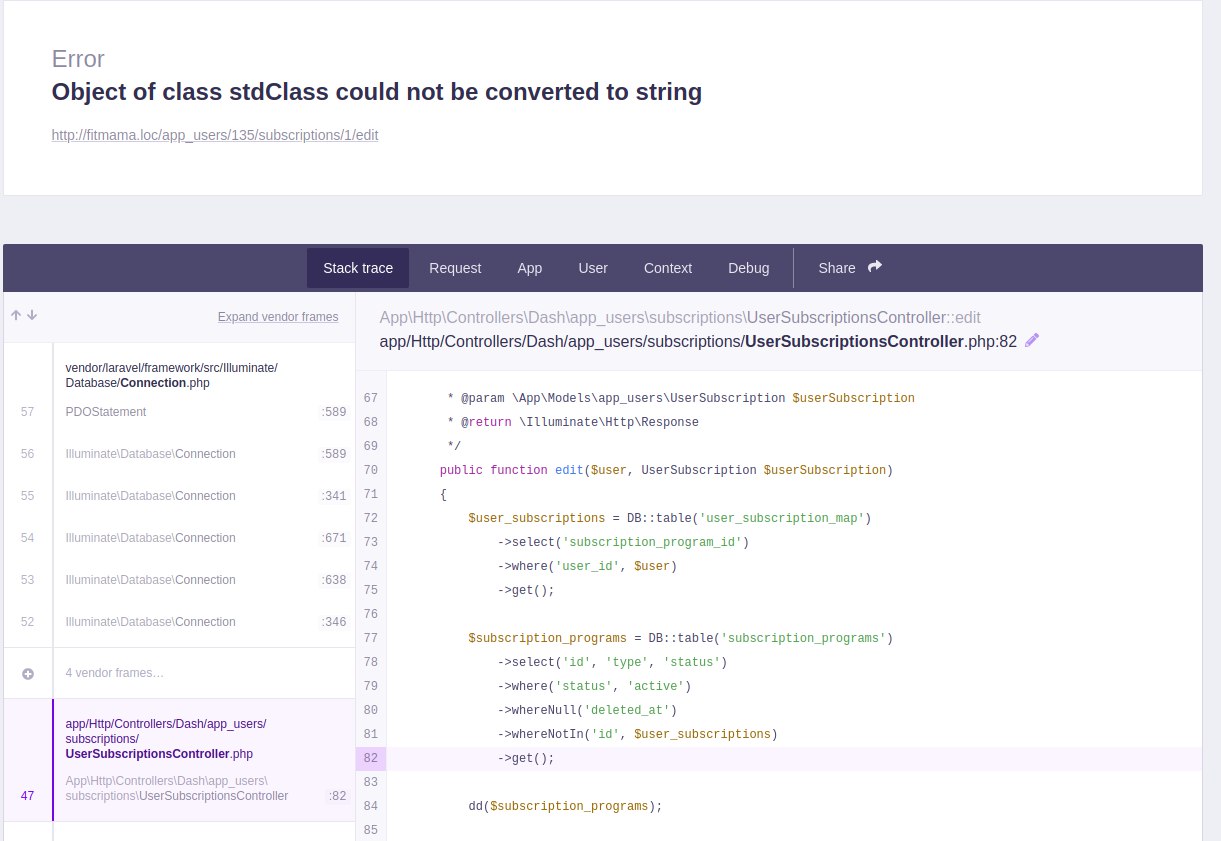Click highlighted line number 82 in code

tap(370, 758)
